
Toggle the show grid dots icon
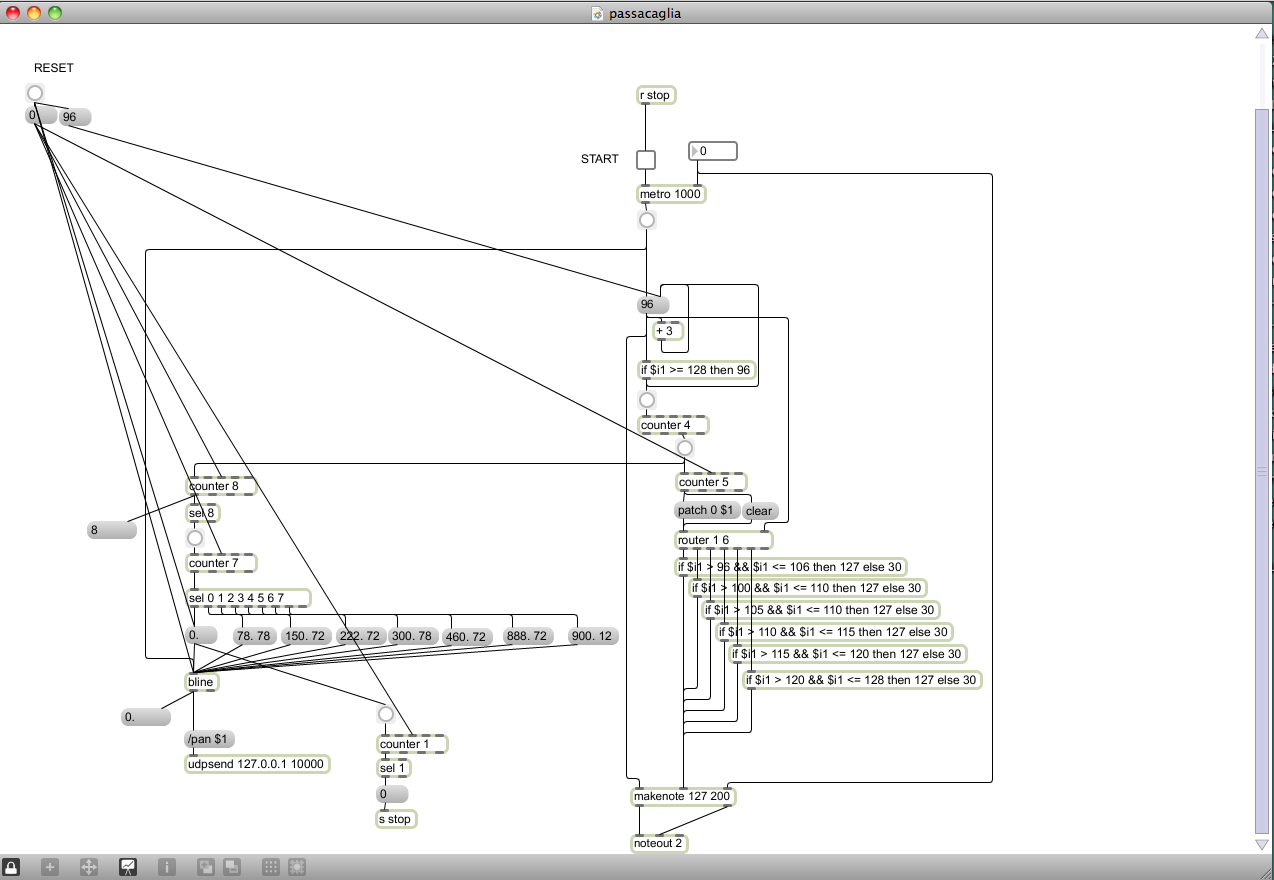click(x=271, y=867)
